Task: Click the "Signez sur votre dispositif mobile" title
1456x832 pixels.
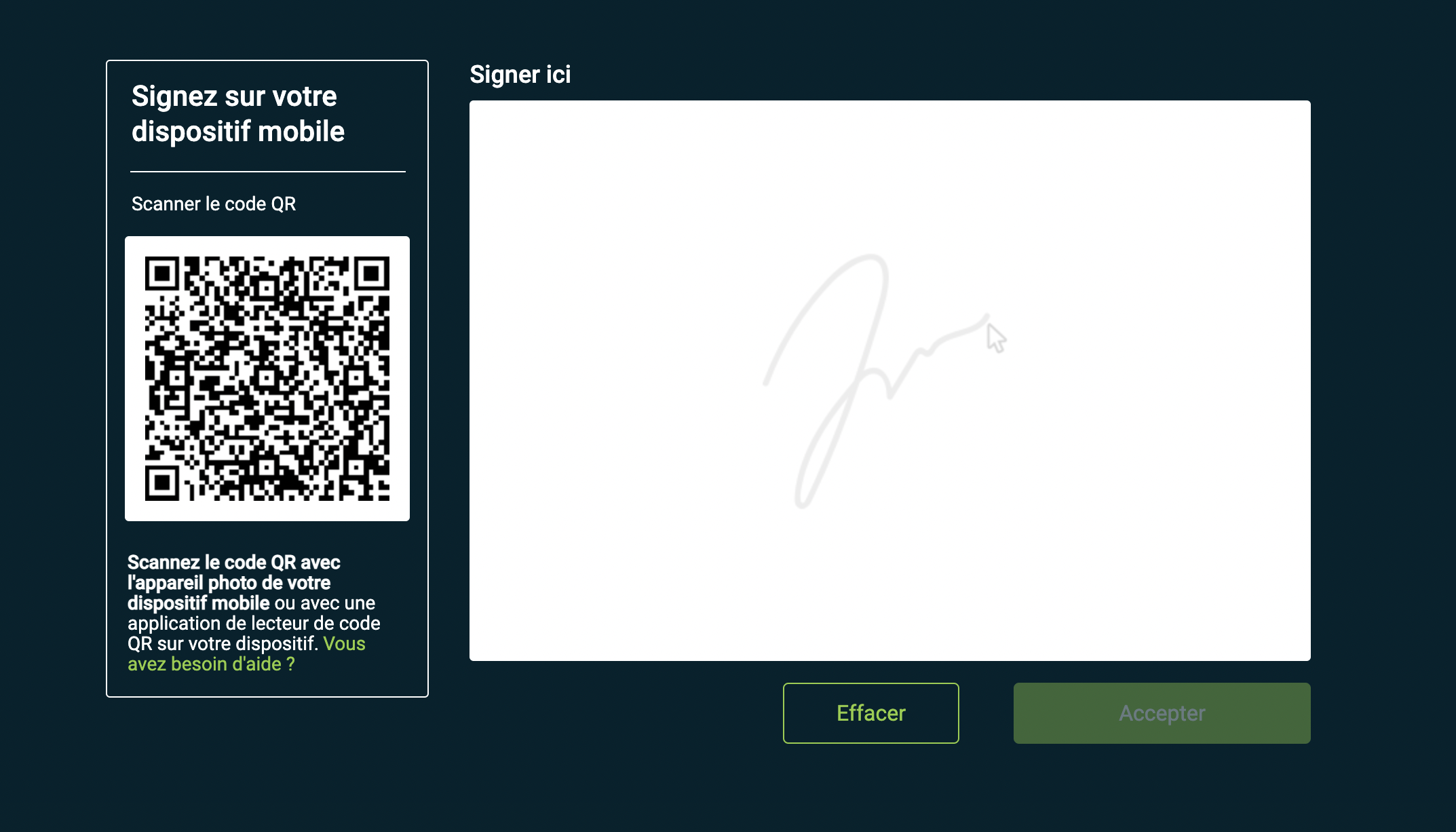Action: click(238, 114)
